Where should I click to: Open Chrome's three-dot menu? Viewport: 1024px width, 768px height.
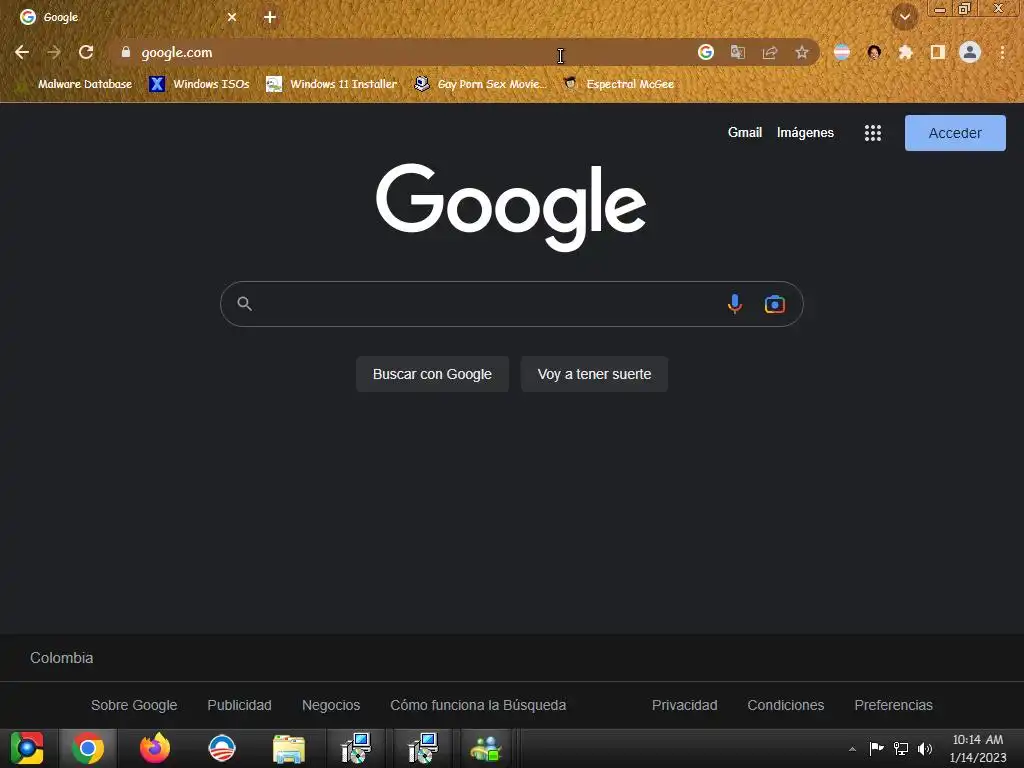tap(1002, 52)
